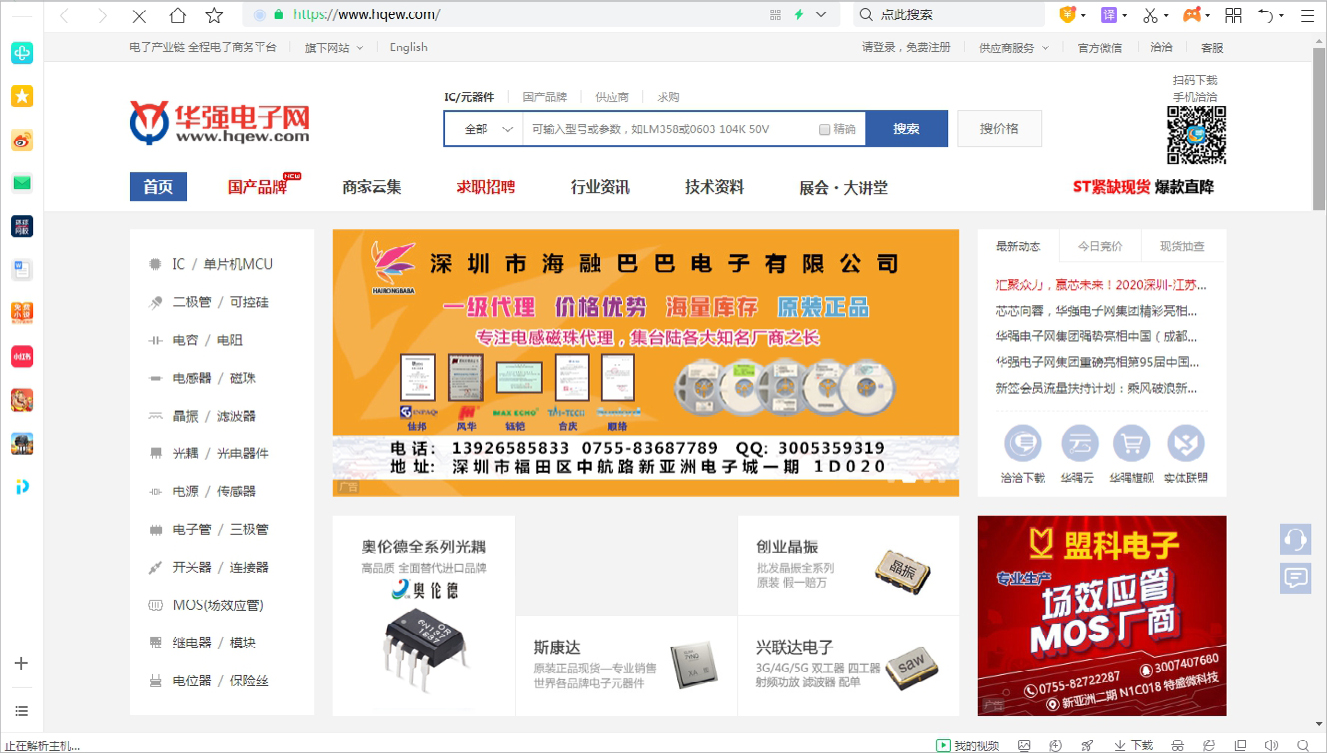
Task: Open the browser hamburger main menu
Action: (x=1305, y=15)
